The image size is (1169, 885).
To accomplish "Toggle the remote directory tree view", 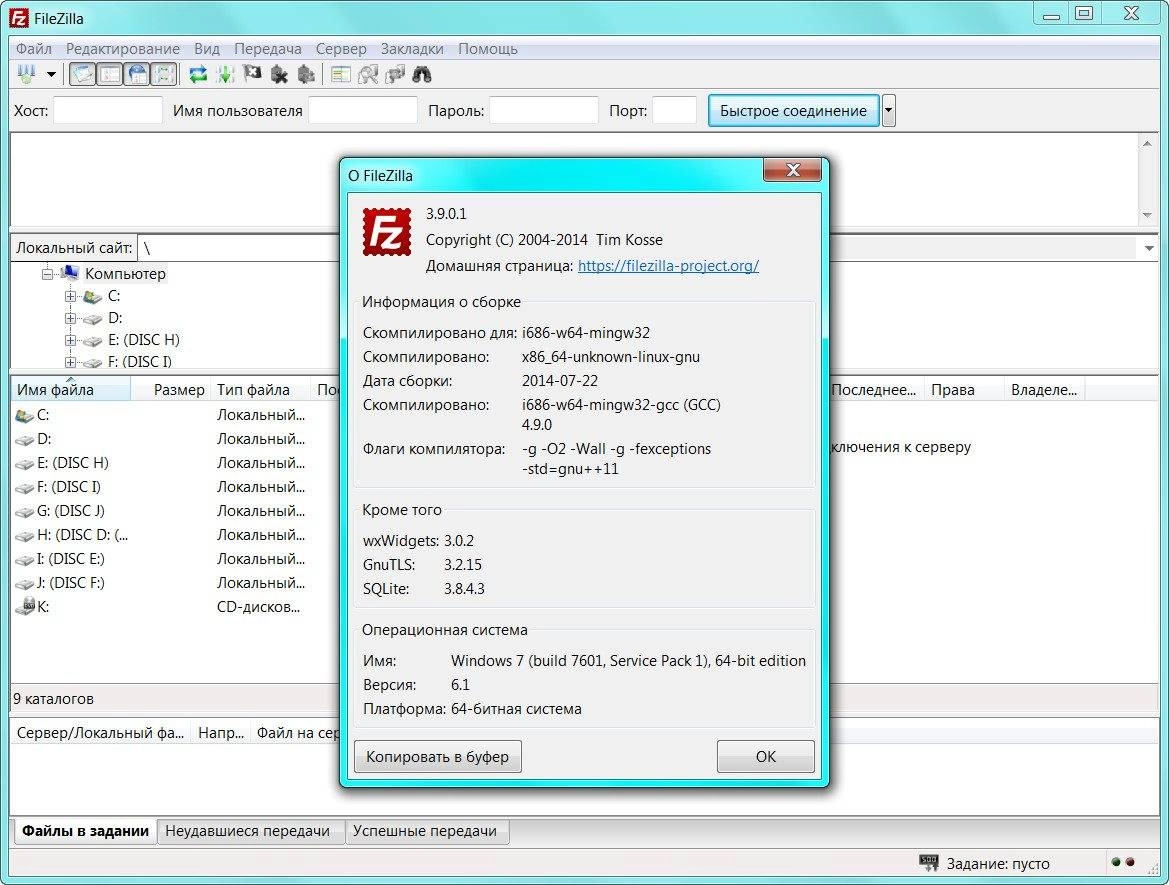I will pos(137,75).
